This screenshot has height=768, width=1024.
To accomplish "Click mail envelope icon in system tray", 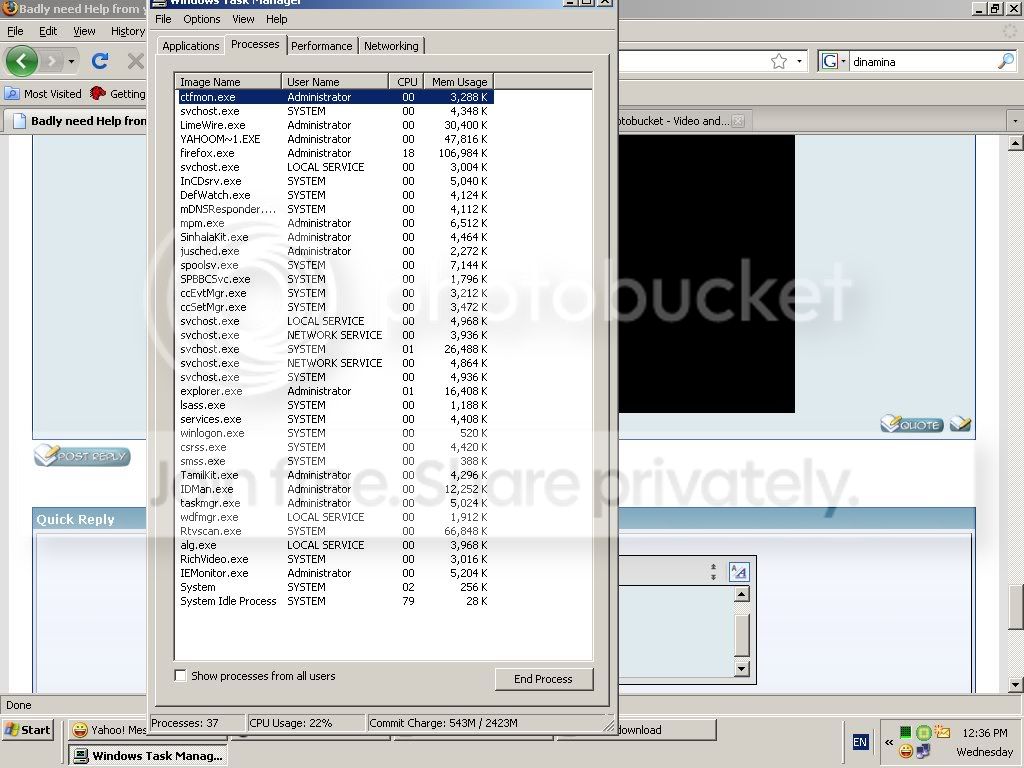I will (942, 732).
